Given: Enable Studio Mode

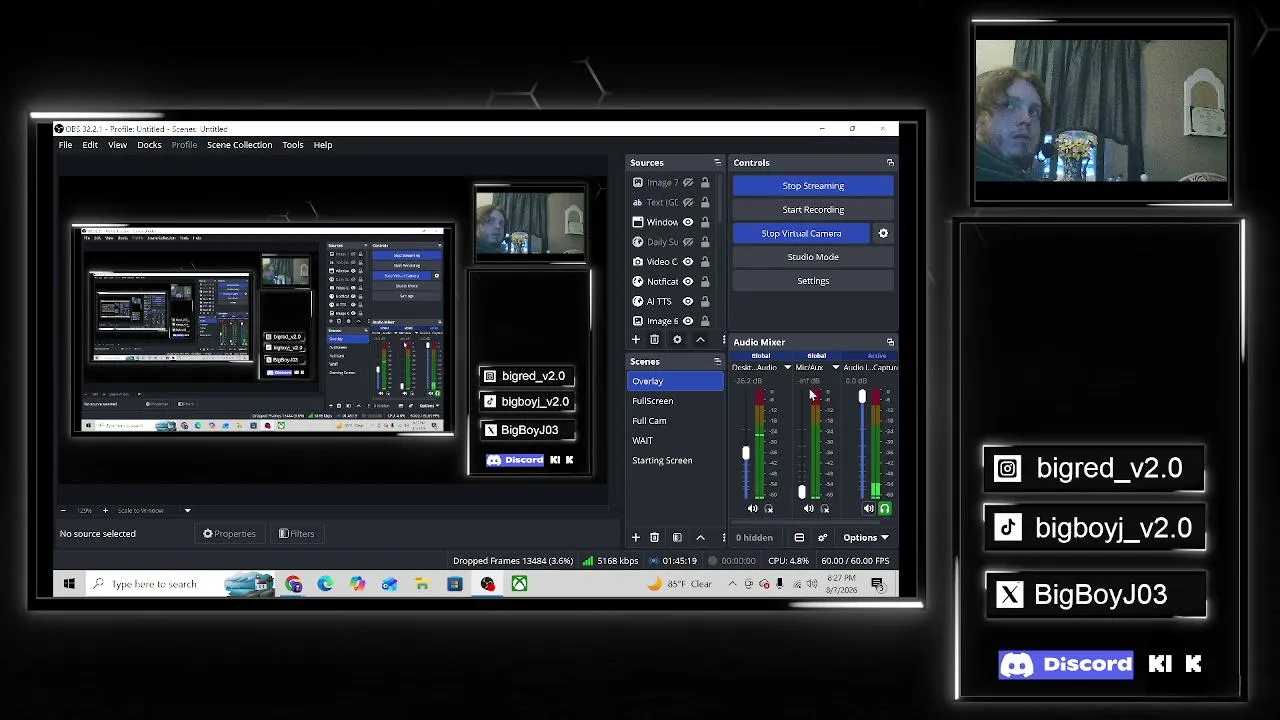Looking at the screenshot, I should pyautogui.click(x=813, y=257).
